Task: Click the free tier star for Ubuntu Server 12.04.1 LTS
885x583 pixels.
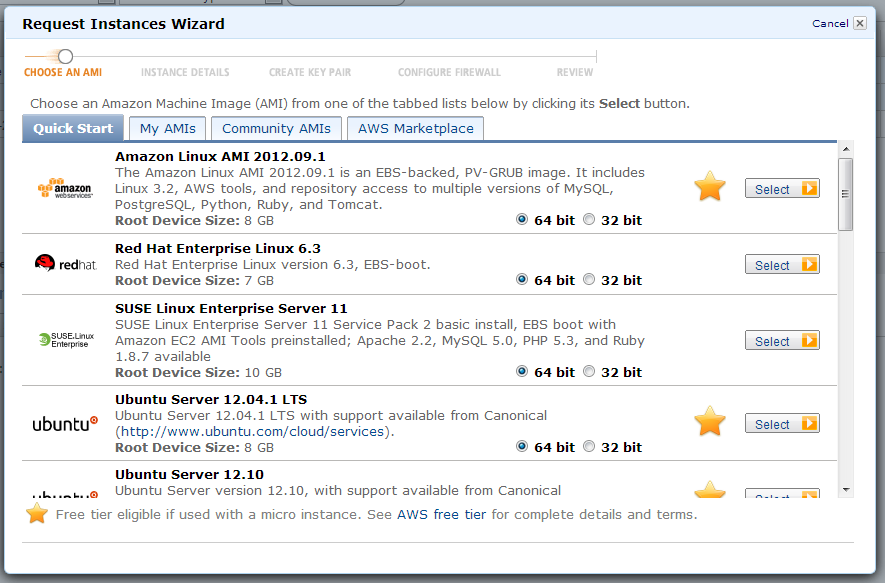Action: click(709, 421)
